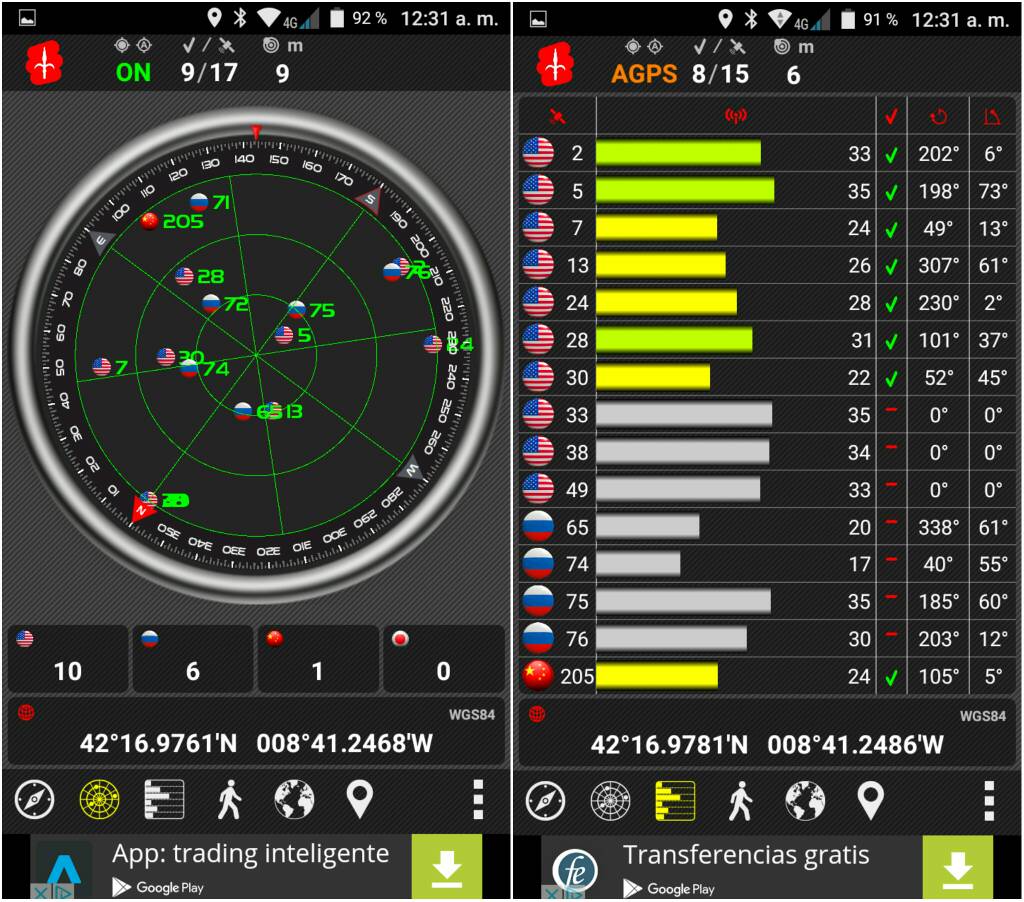Tap green checkmark for satellite 7
Viewport: 1024px width, 902px height.
pos(891,230)
